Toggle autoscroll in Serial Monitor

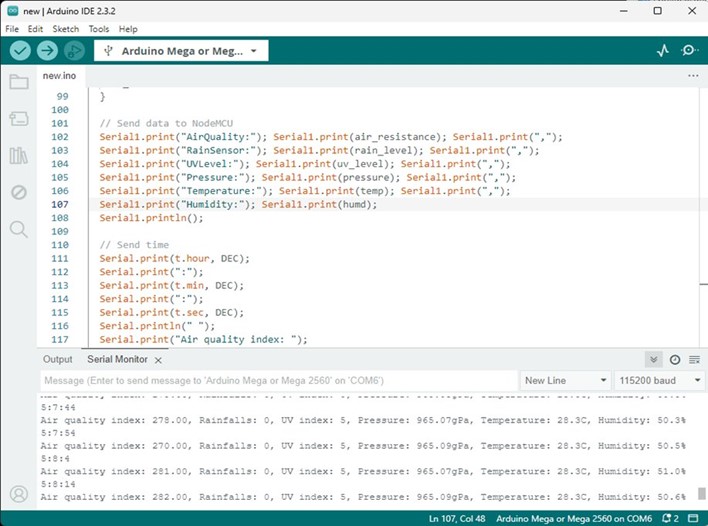[653, 360]
